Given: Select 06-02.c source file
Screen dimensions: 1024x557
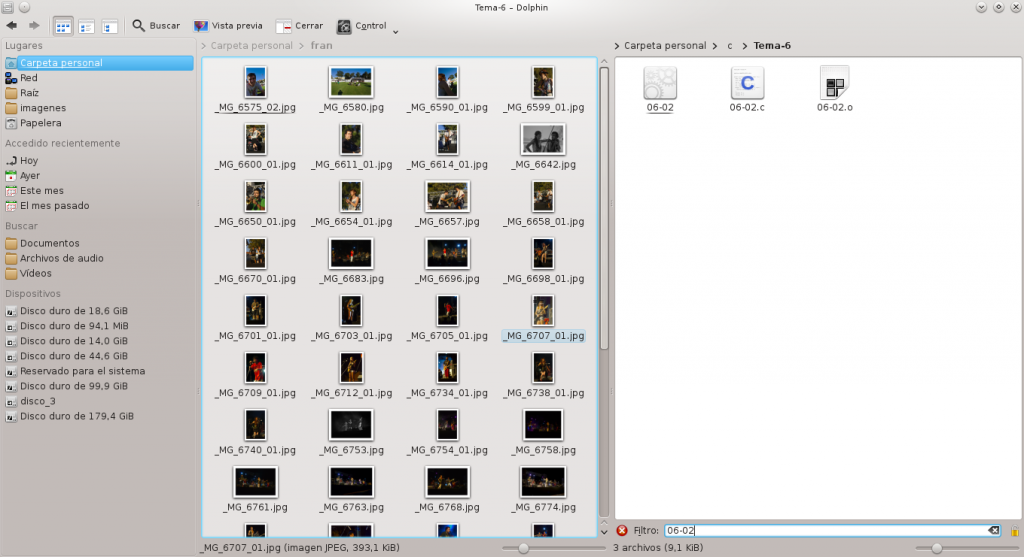Looking at the screenshot, I should point(747,89).
